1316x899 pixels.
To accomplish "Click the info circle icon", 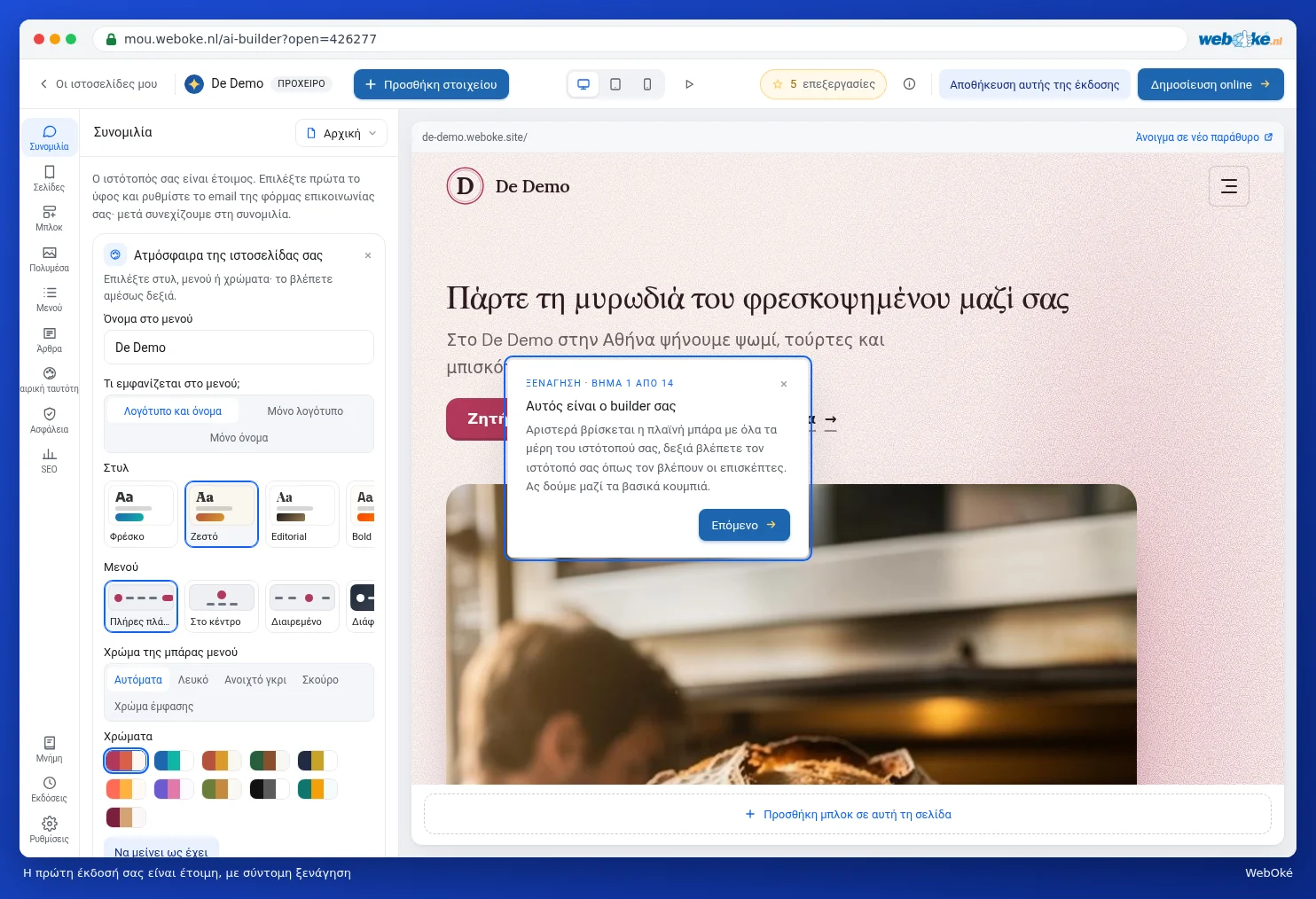I will 909,84.
